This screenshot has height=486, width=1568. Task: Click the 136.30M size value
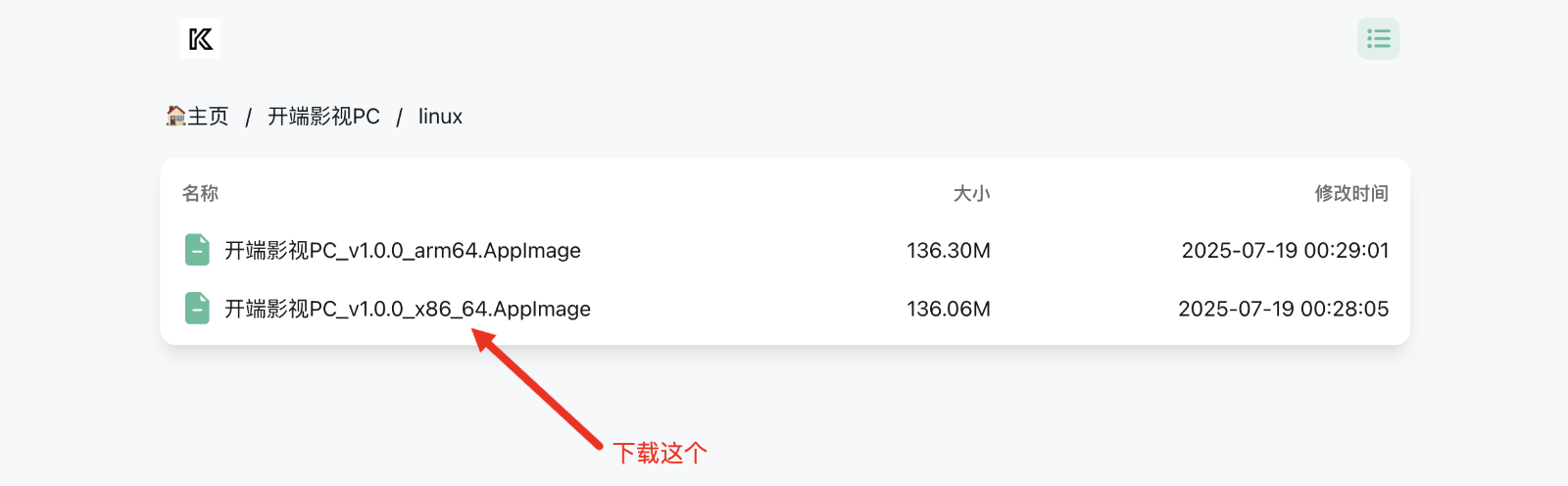(948, 251)
